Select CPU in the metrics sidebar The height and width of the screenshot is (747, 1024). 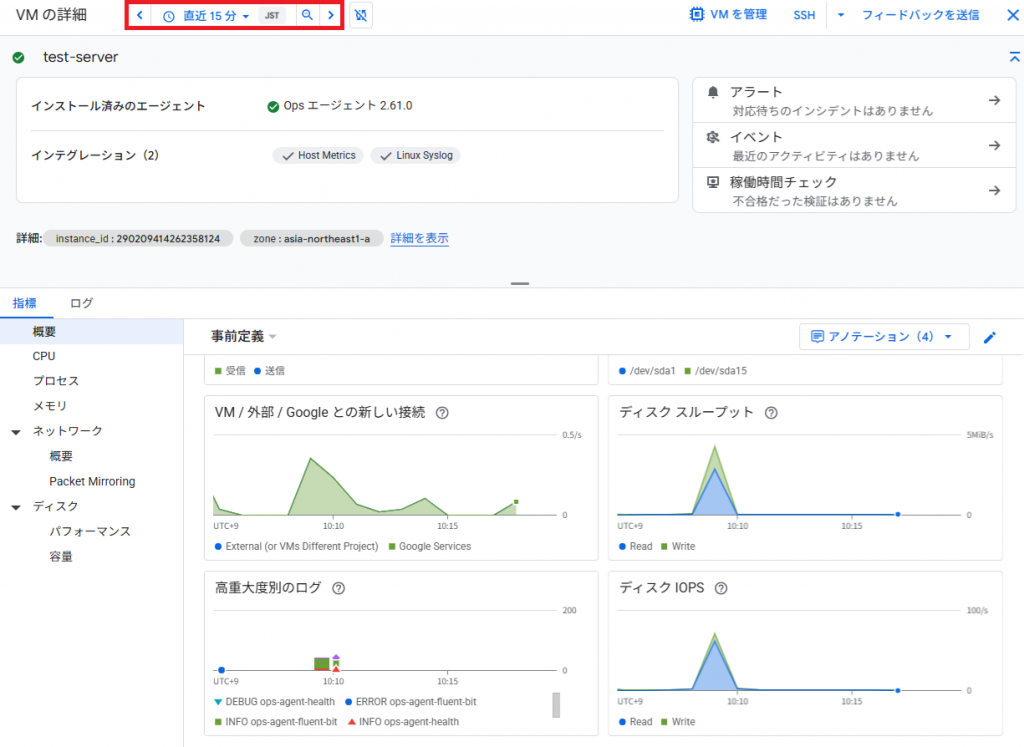[x=44, y=356]
